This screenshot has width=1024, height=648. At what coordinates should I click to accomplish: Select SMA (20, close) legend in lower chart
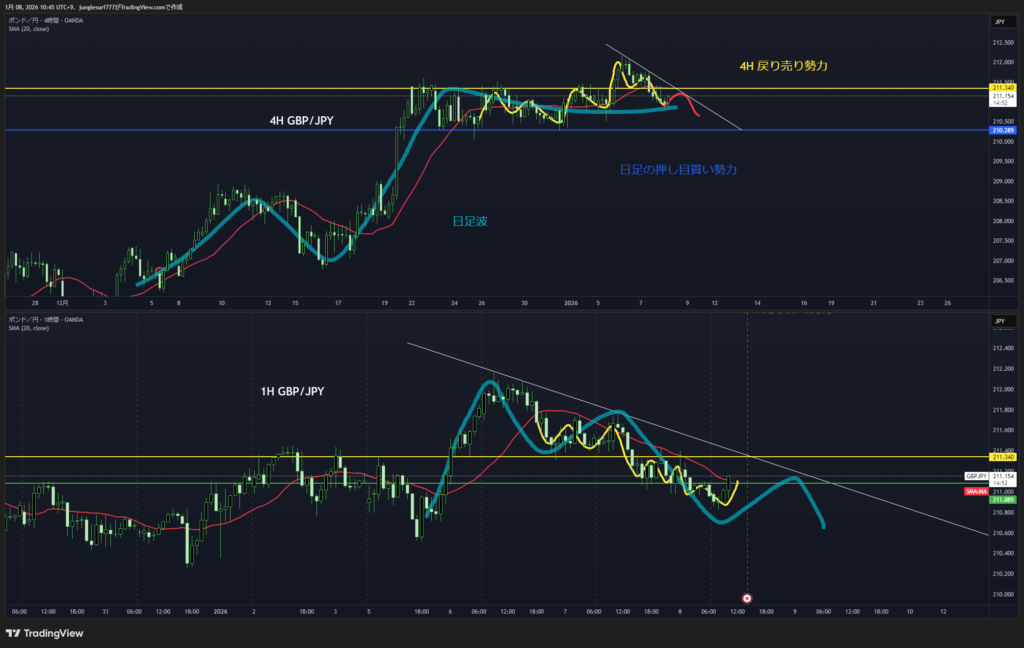pos(28,328)
